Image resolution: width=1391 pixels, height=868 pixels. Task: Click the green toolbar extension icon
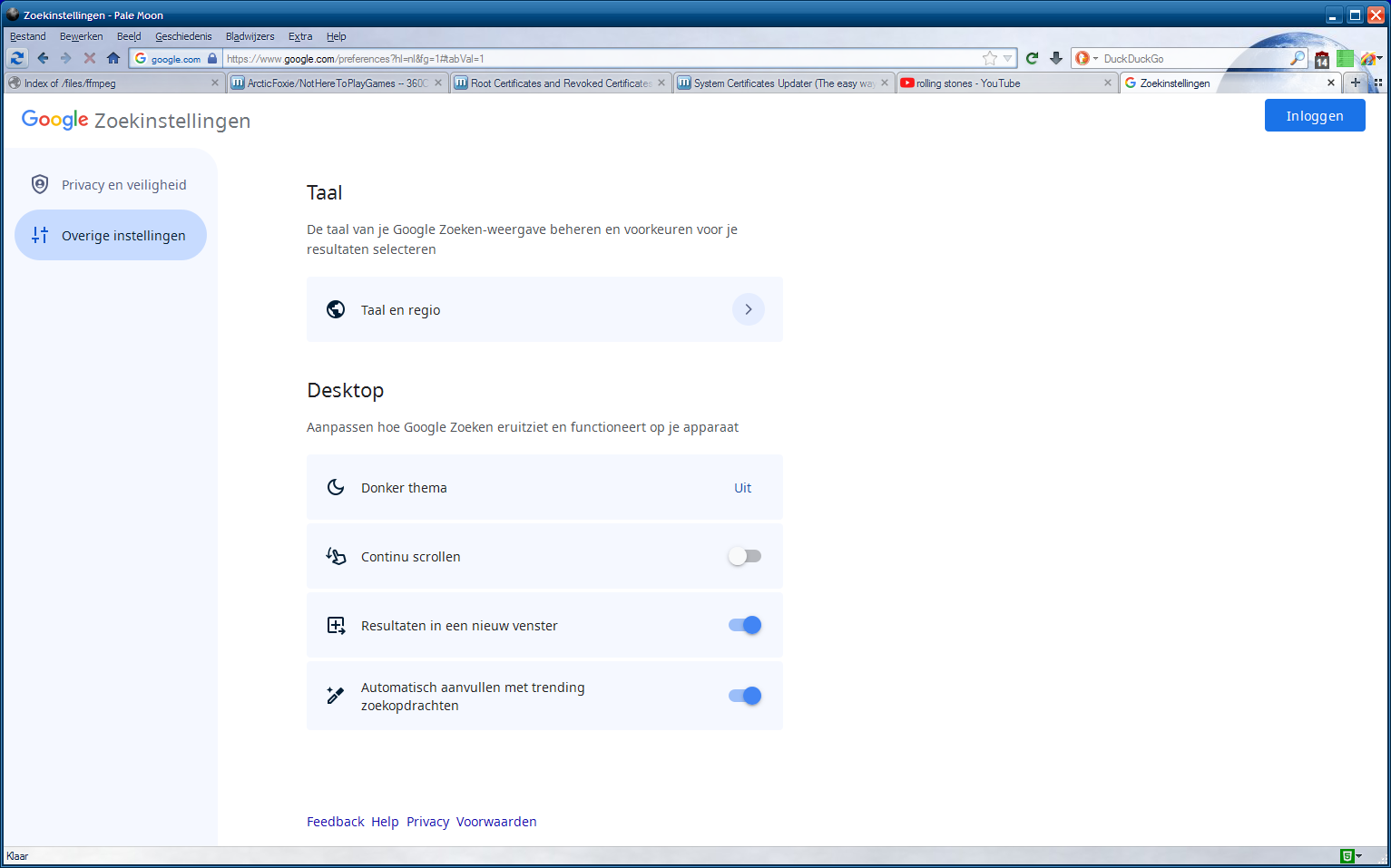tap(1345, 58)
